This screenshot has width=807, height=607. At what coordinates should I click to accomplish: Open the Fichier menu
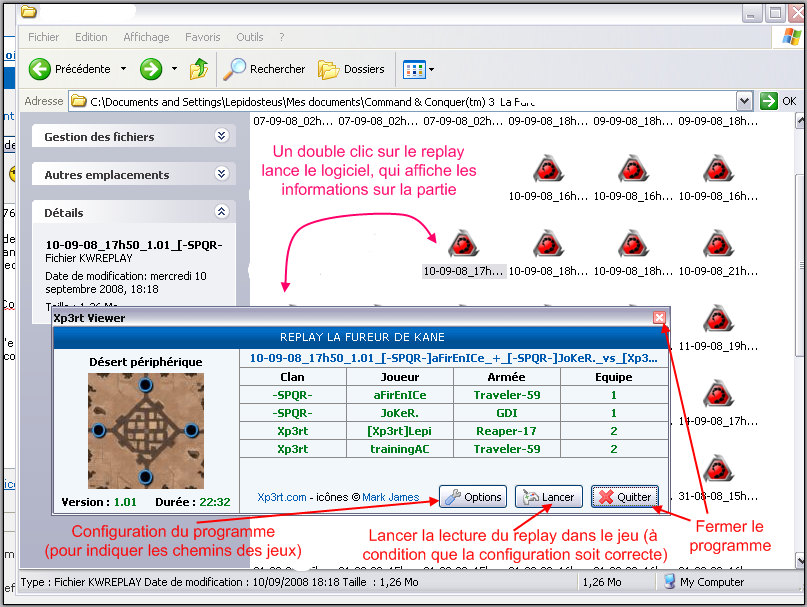coord(43,37)
